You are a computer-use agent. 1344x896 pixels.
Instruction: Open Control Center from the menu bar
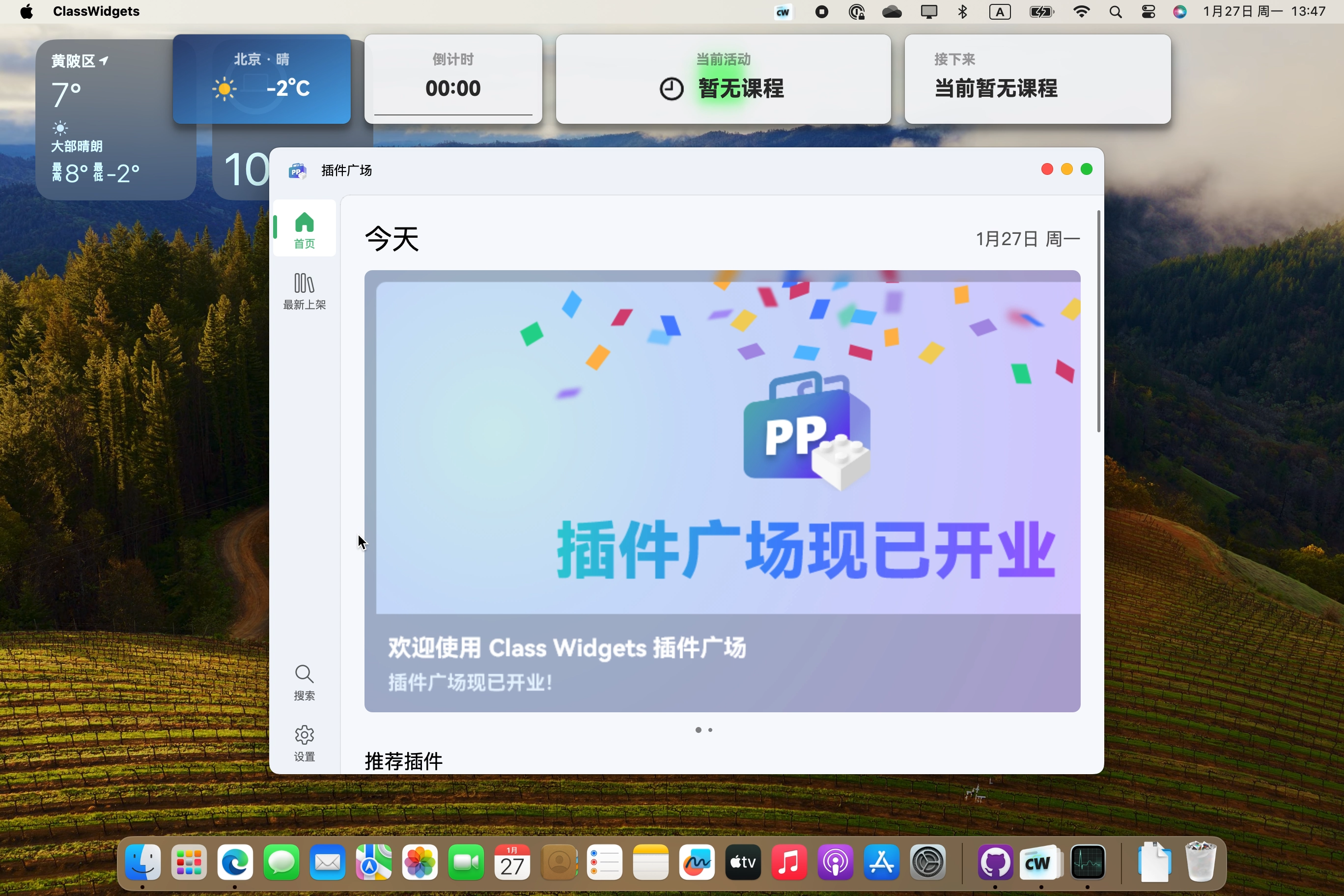point(1148,11)
